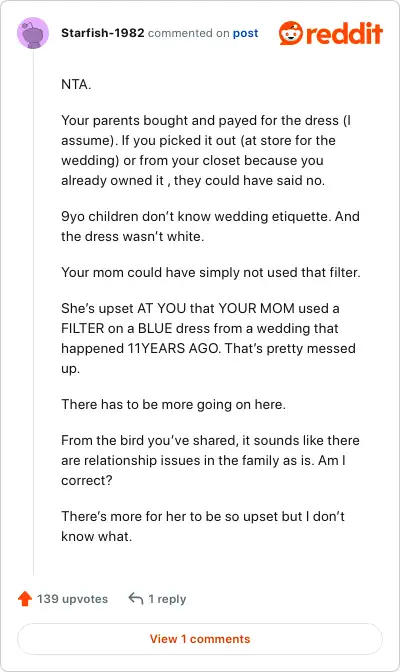Click 'There has to be more' line
The height and width of the screenshot is (672, 400).
click(x=173, y=404)
